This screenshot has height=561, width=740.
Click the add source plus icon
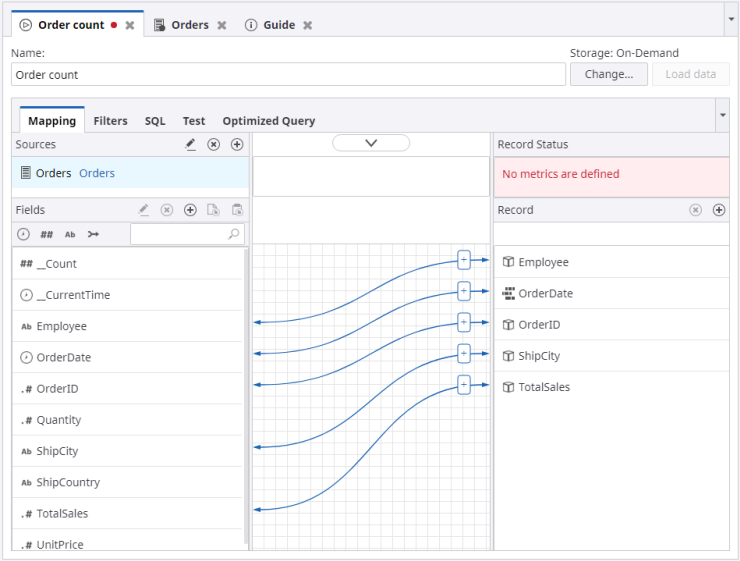point(237,145)
